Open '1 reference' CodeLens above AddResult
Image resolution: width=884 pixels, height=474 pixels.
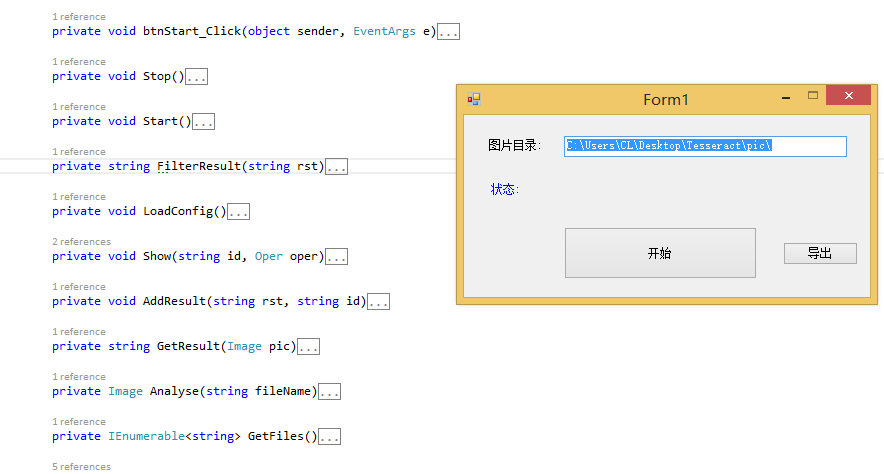coord(79,287)
